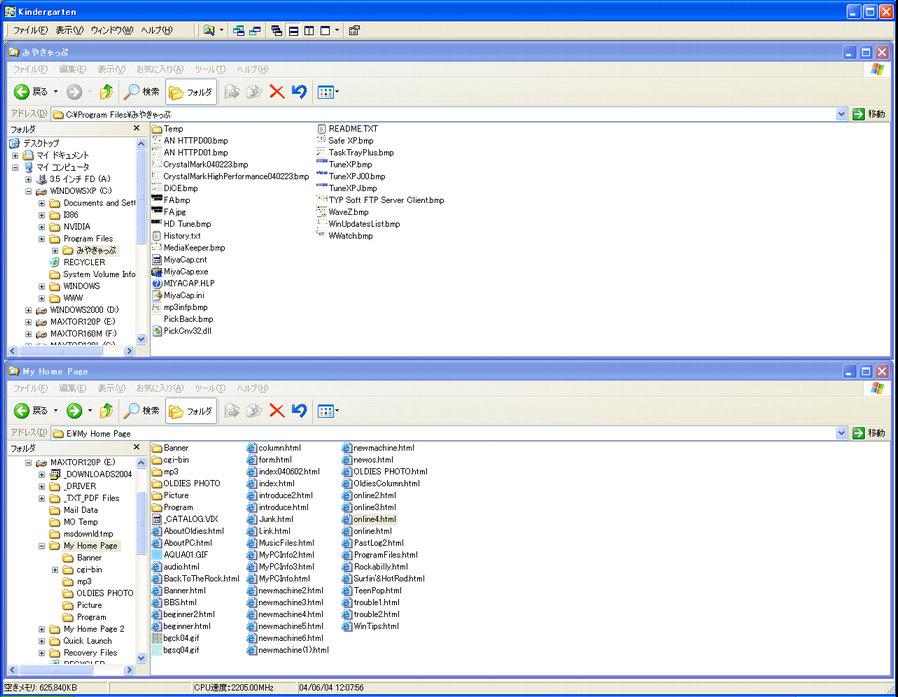Click the Kindergarten settings icon in top toolbar
Viewport: 898px width, 697px height.
click(x=354, y=30)
